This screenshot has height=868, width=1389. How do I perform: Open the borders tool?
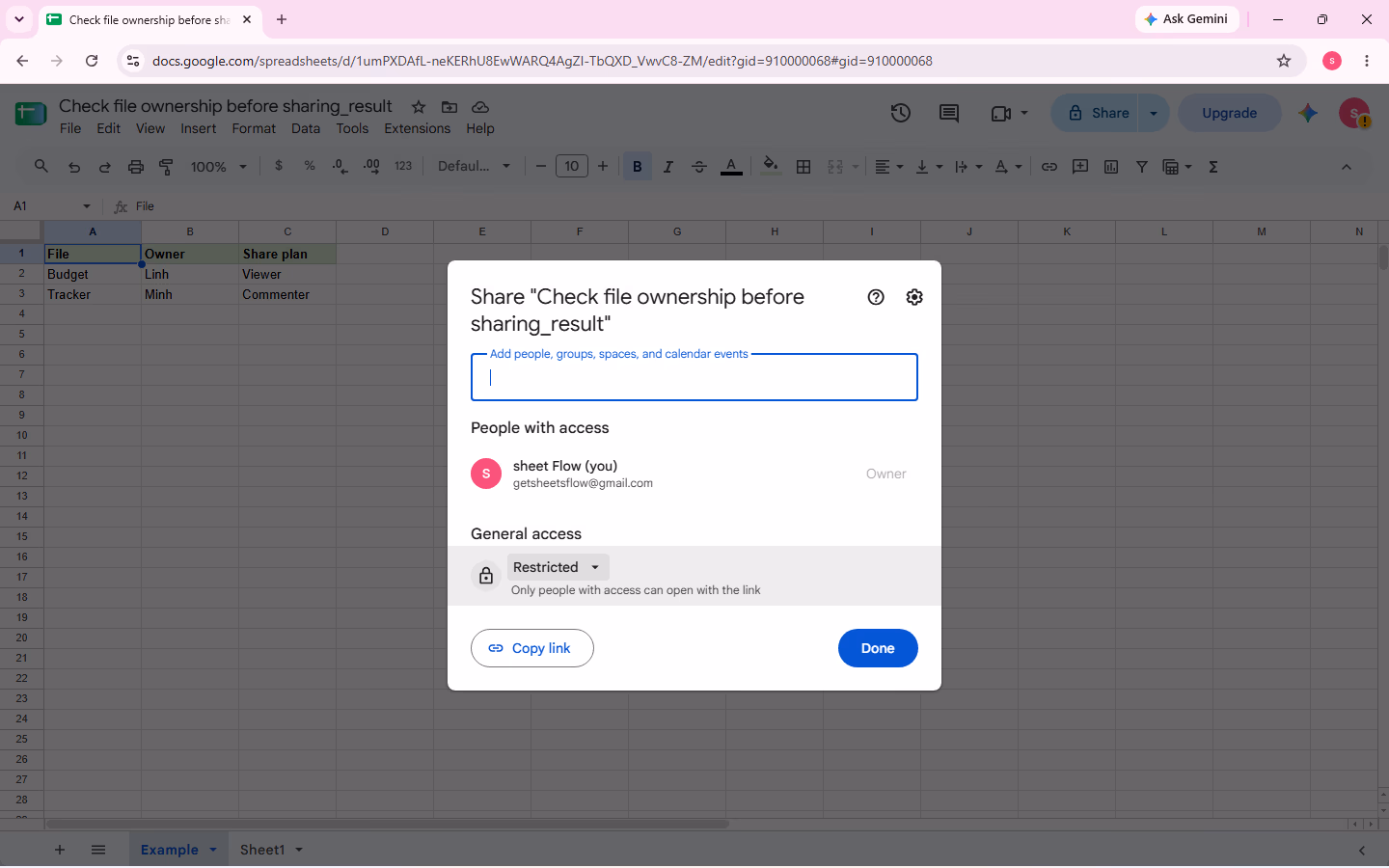pyautogui.click(x=803, y=167)
